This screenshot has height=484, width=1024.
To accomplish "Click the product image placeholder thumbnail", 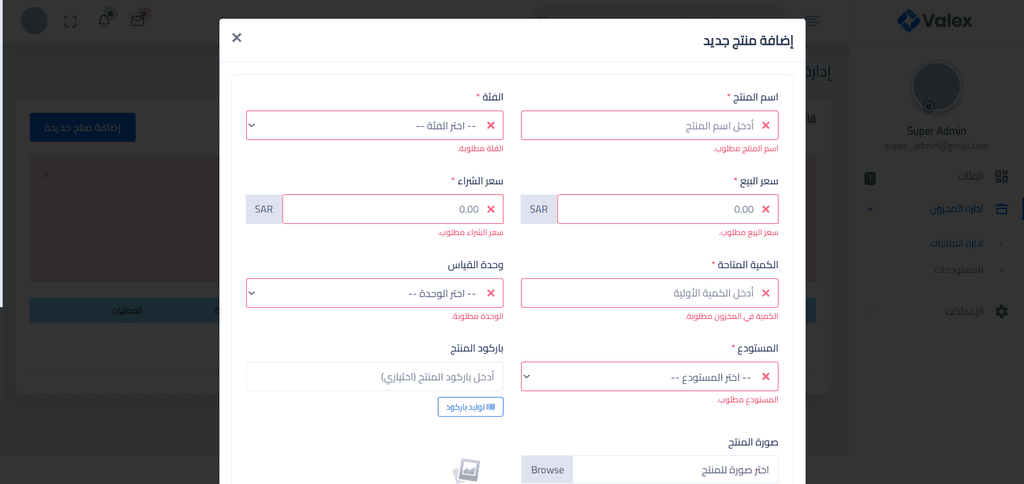I will (466, 471).
